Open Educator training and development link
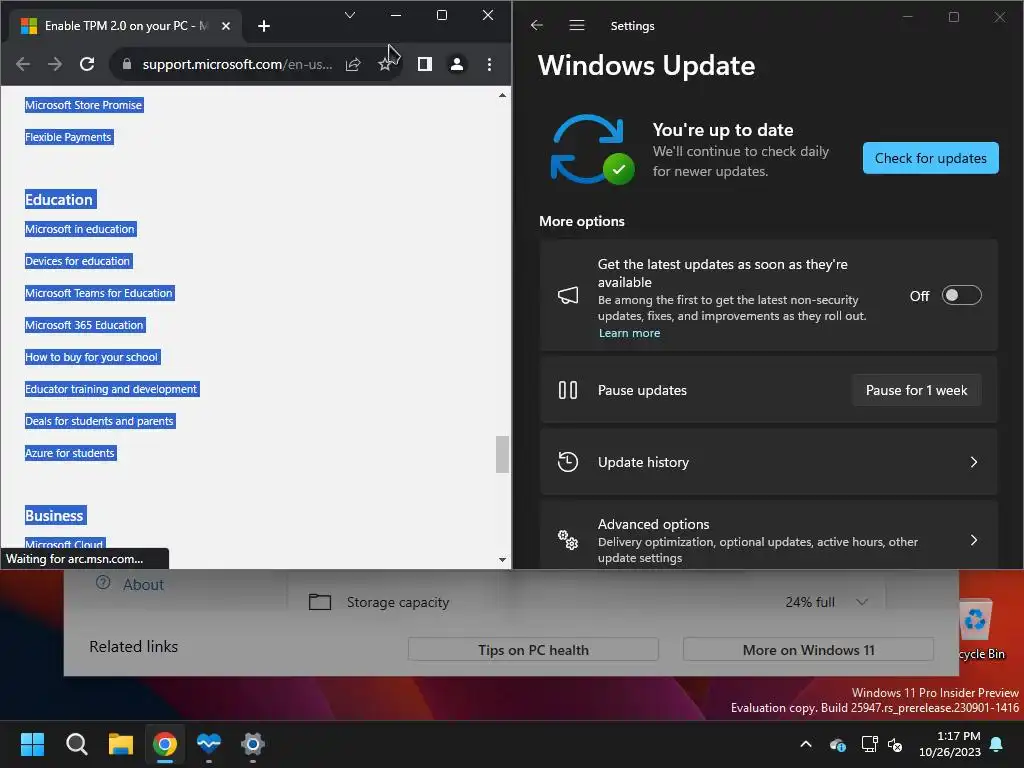1024x768 pixels. [x=112, y=389]
